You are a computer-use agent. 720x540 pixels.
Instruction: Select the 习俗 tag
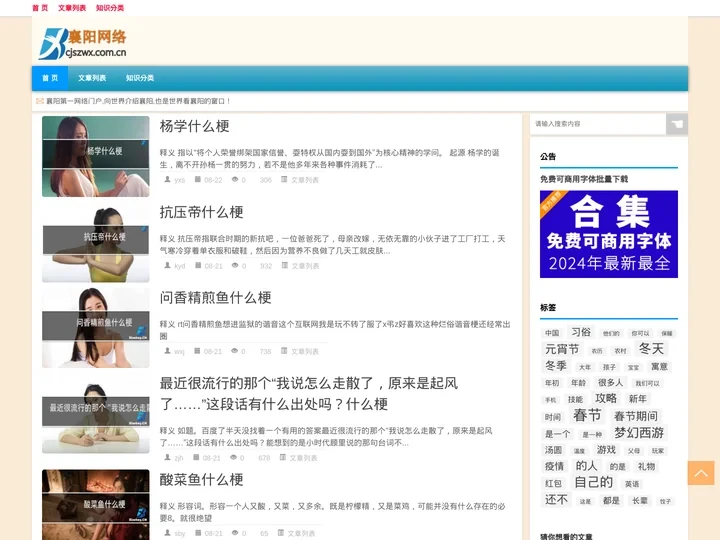click(x=581, y=332)
